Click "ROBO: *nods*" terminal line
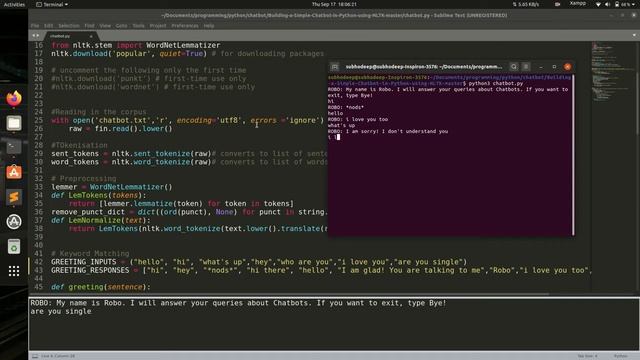Image resolution: width=640 pixels, height=360 pixels. [x=346, y=107]
